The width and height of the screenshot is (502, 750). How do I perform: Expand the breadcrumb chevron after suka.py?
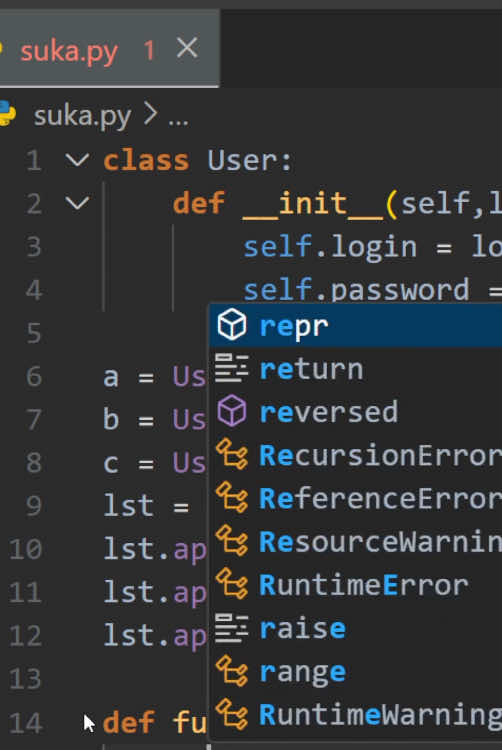151,114
